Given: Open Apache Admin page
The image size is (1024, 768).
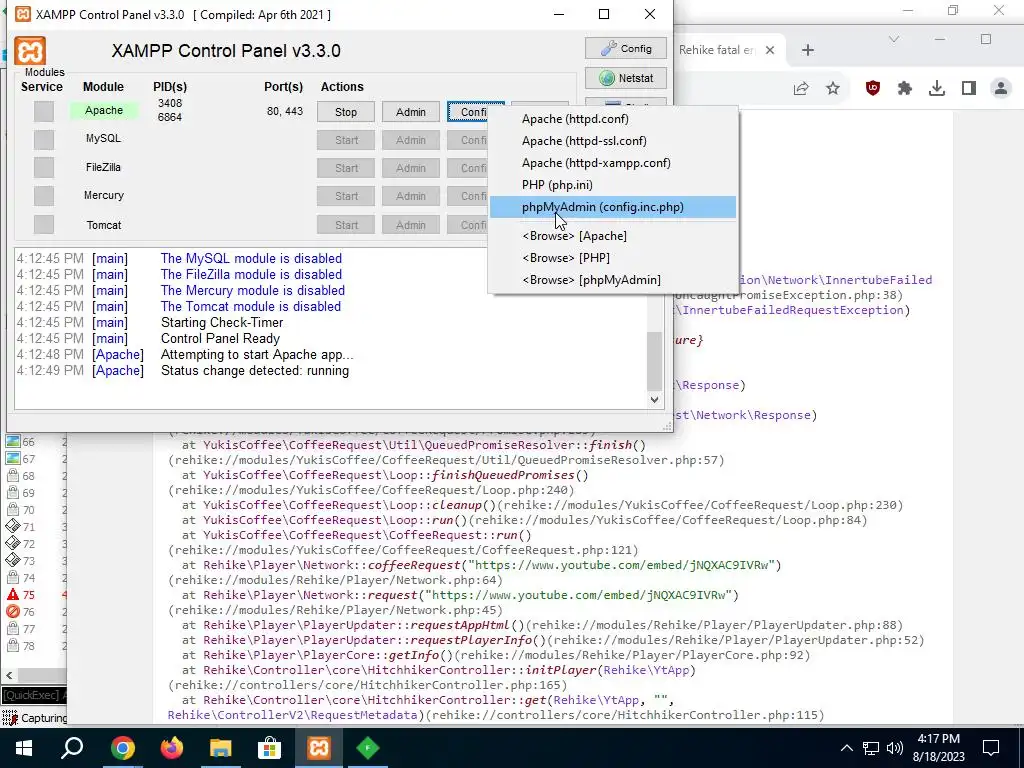Looking at the screenshot, I should pos(411,112).
